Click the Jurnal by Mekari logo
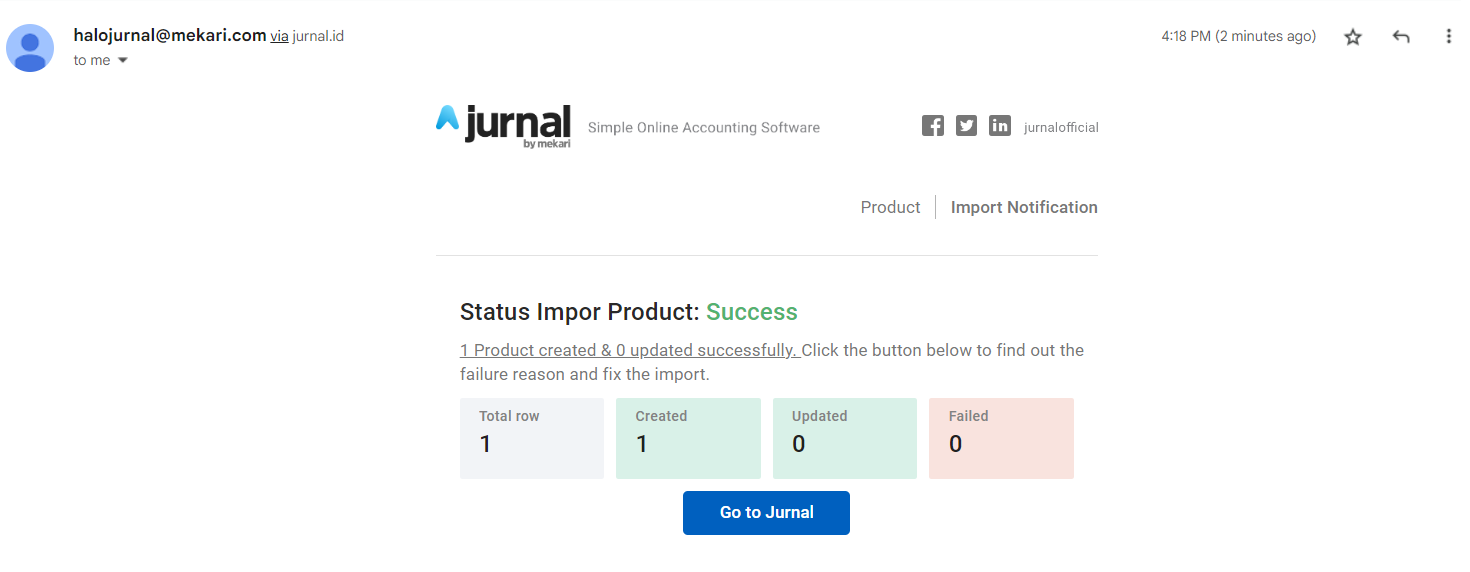The width and height of the screenshot is (1470, 572). coord(504,126)
